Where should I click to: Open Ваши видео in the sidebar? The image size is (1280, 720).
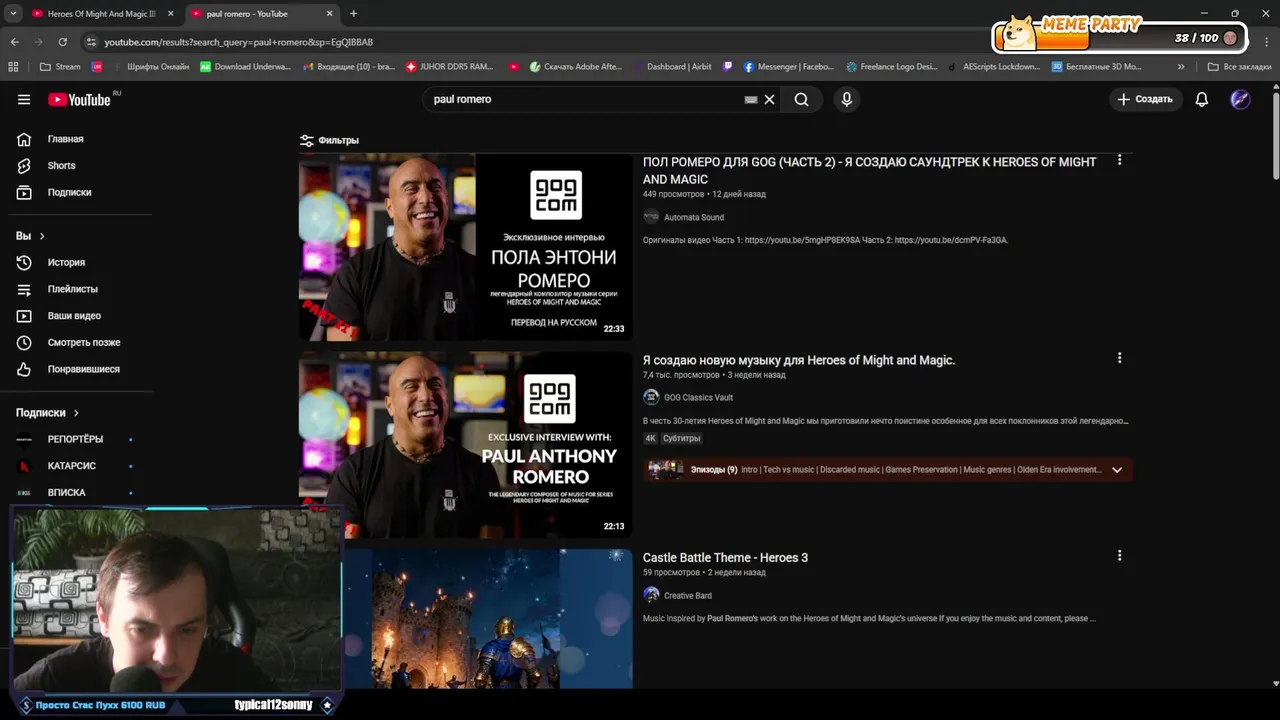click(76, 315)
